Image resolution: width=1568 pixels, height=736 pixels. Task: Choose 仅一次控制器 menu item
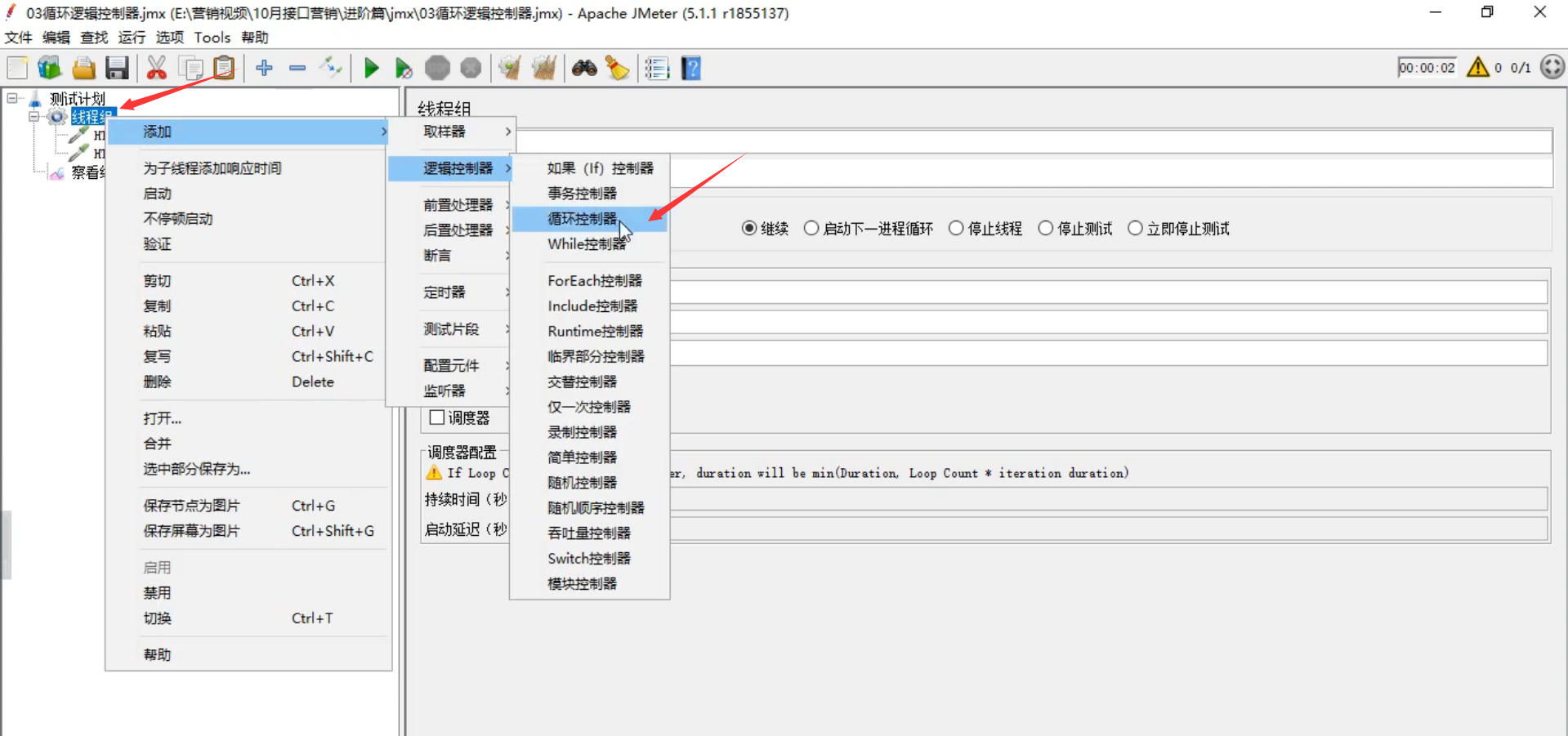pos(589,407)
